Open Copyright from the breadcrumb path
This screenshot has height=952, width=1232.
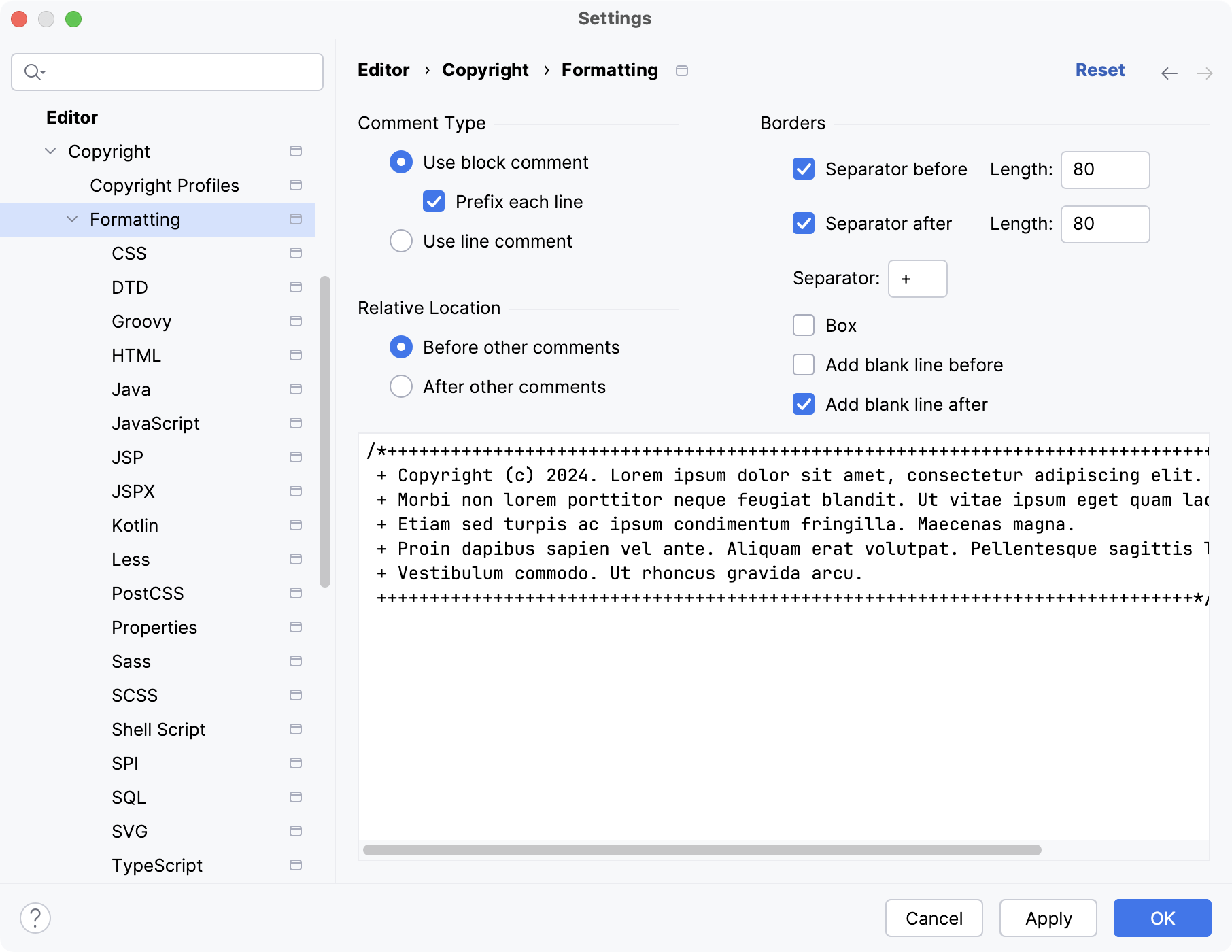[x=485, y=70]
